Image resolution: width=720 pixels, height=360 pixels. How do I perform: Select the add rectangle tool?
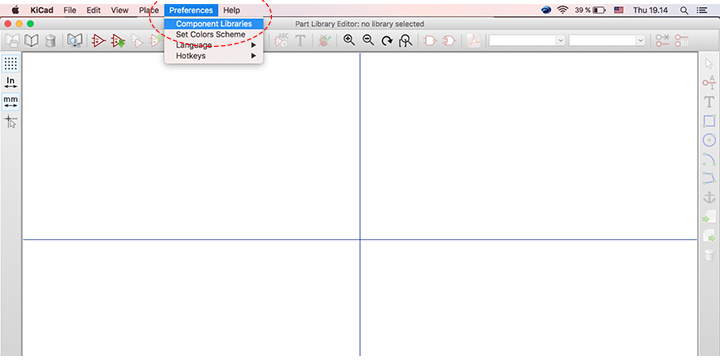coord(709,121)
